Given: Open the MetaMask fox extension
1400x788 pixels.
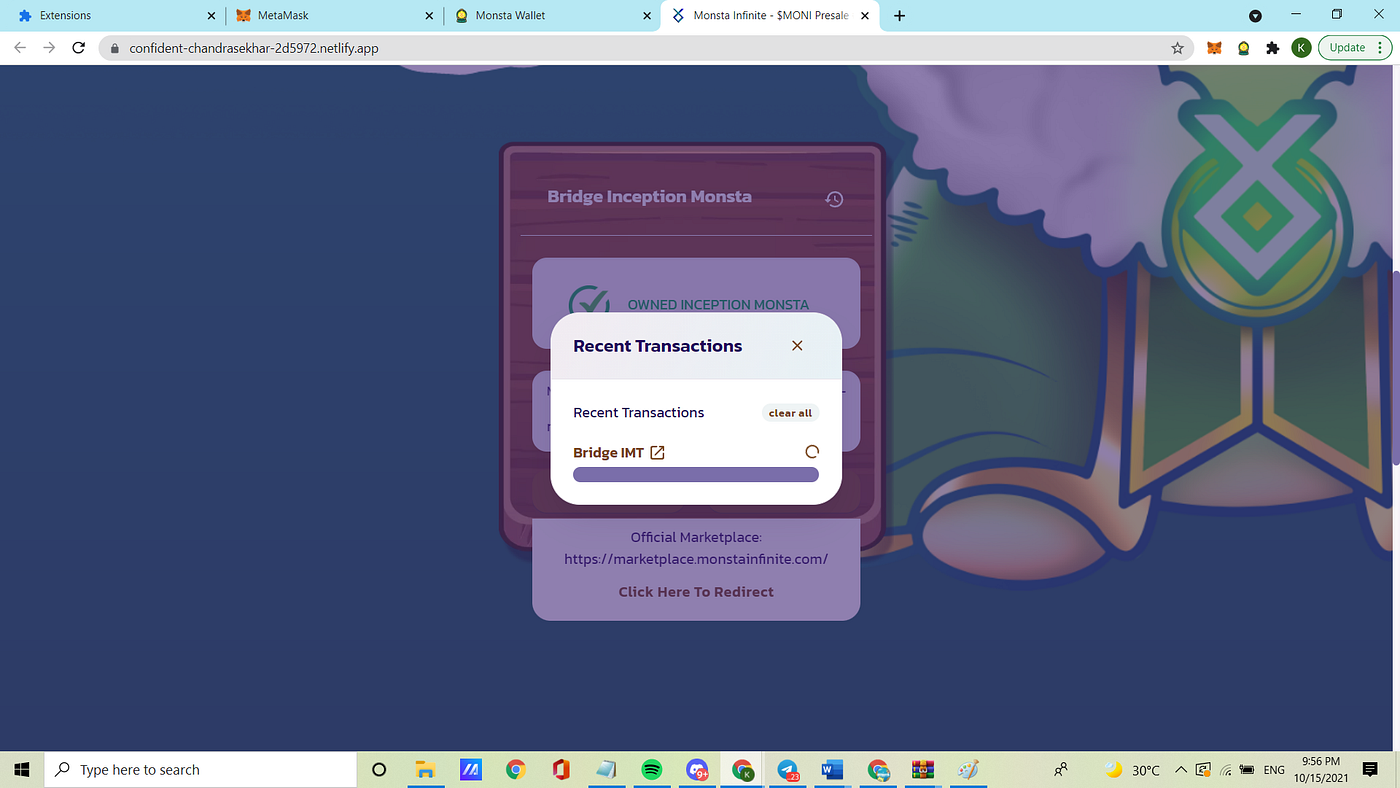Looking at the screenshot, I should pyautogui.click(x=1214, y=48).
